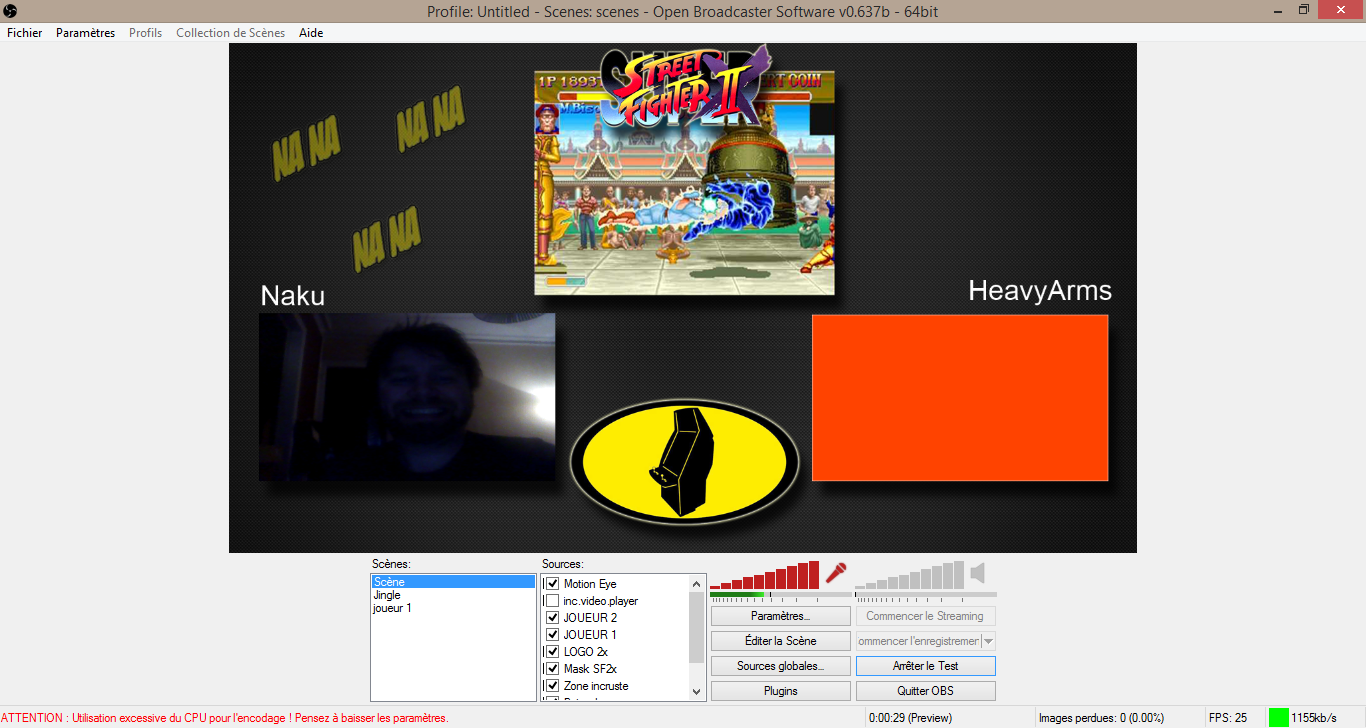Screen dimensions: 1366x728
Task: Mute the microphone via the red mic icon
Action: 836,574
